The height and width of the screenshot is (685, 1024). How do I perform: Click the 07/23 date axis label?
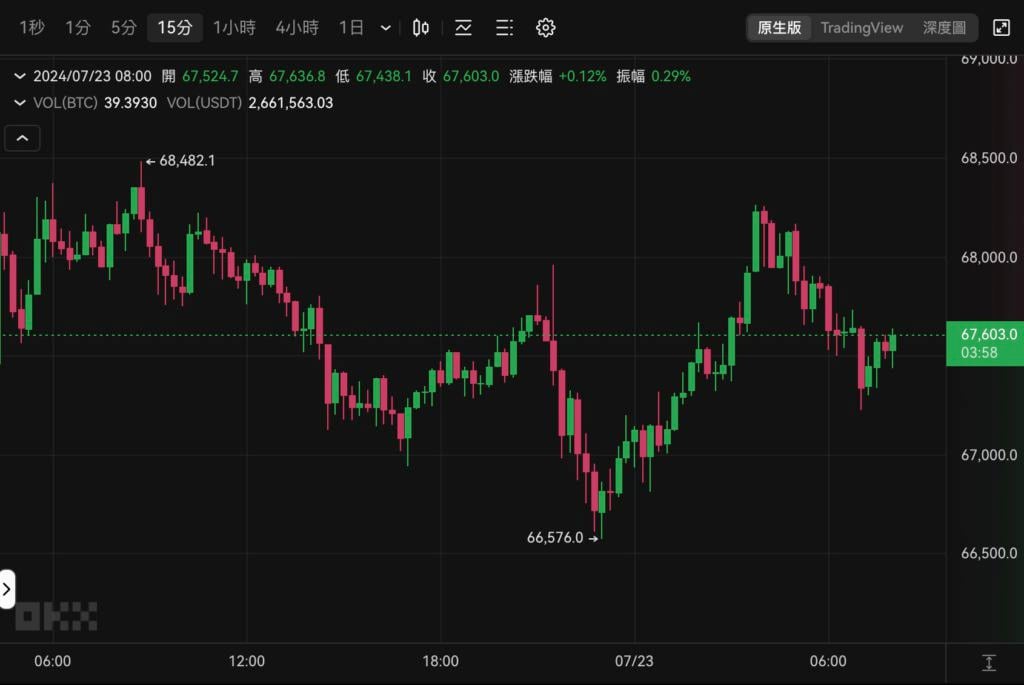tap(634, 661)
